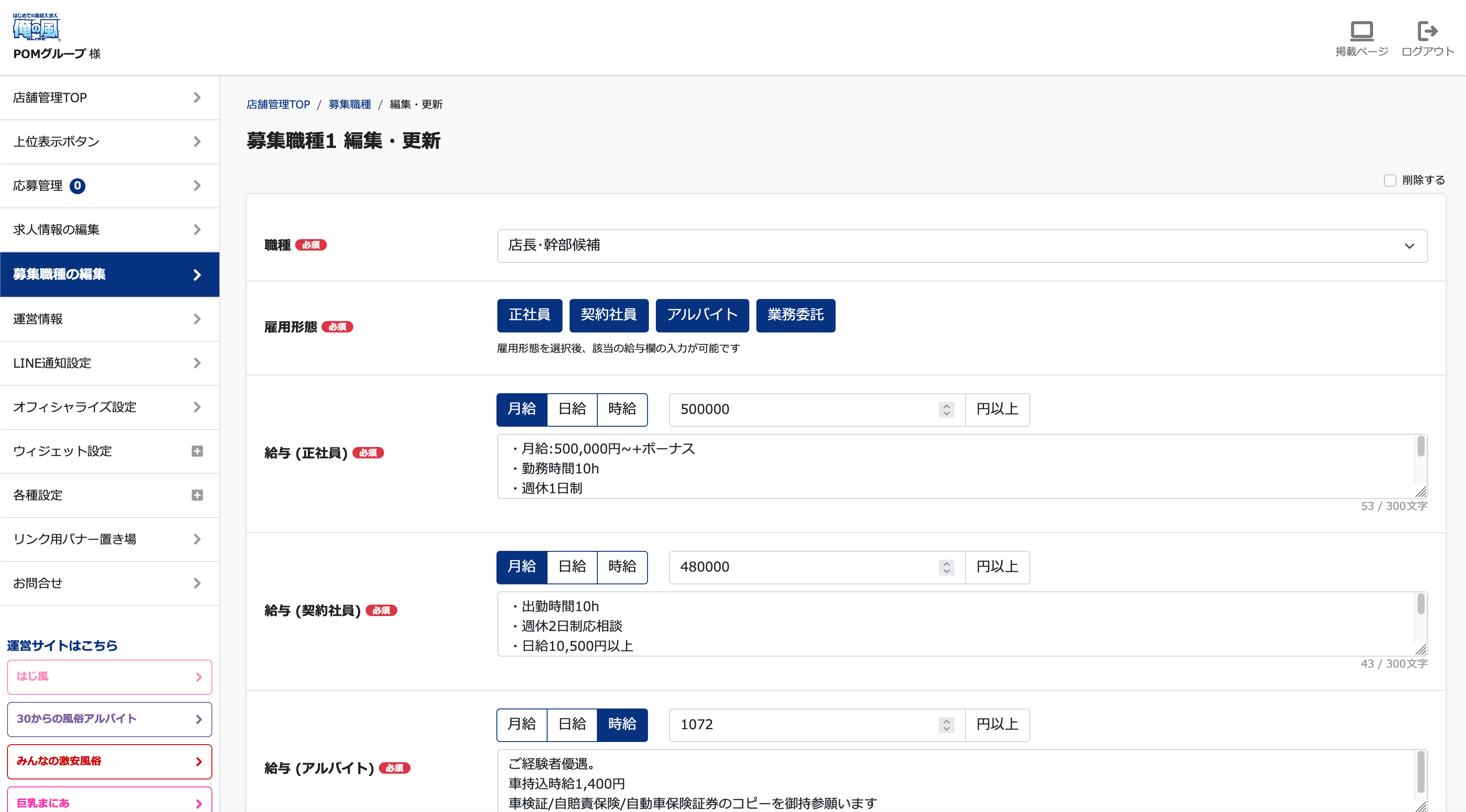The width and height of the screenshot is (1466, 812).
Task: Select 時給 for 契約社員 salary
Action: pyautogui.click(x=622, y=567)
